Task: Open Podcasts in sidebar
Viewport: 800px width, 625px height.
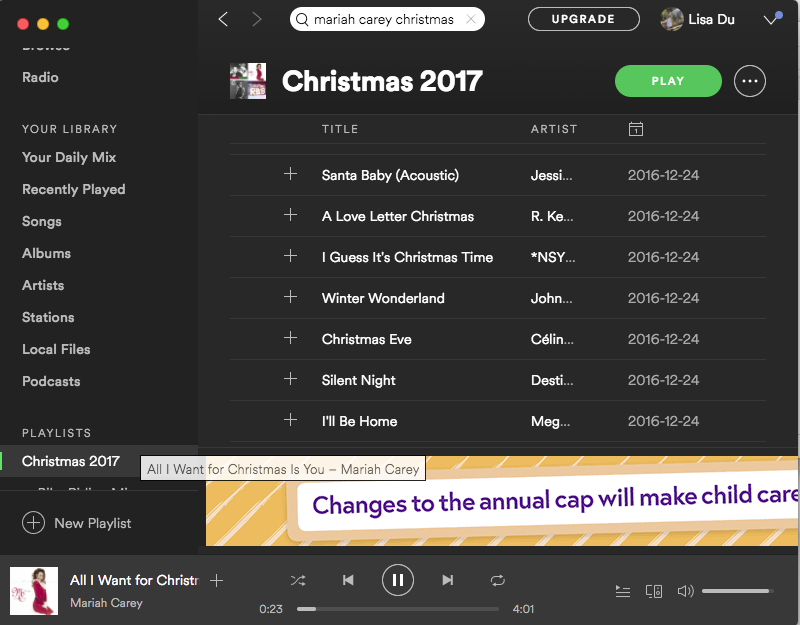Action: pyautogui.click(x=51, y=381)
